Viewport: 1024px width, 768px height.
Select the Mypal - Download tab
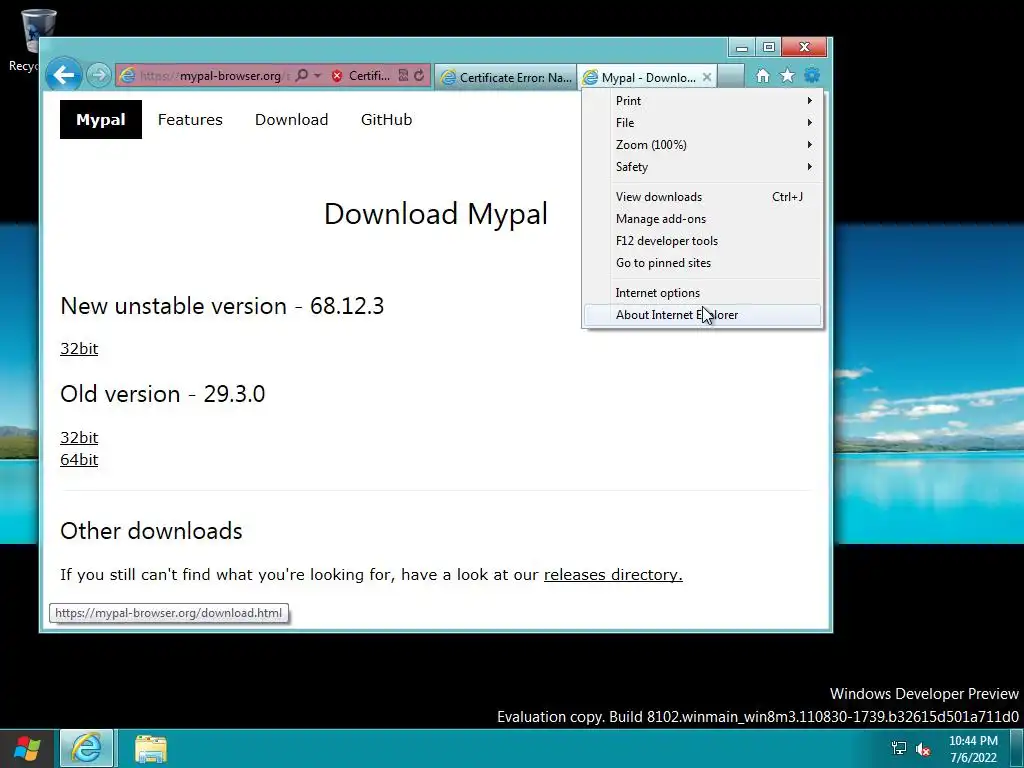tap(641, 78)
